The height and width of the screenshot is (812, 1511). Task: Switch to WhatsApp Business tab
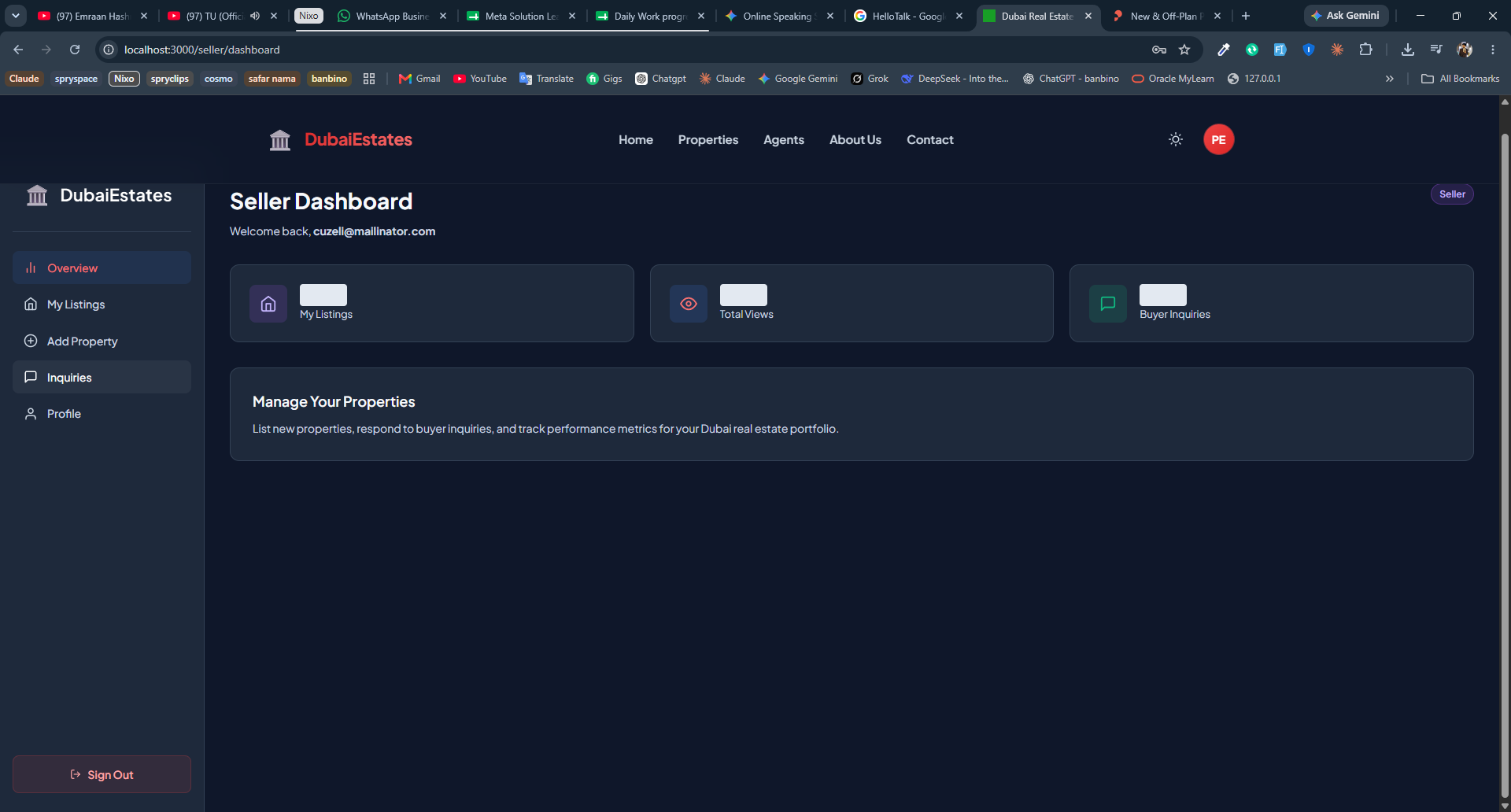pos(392,16)
